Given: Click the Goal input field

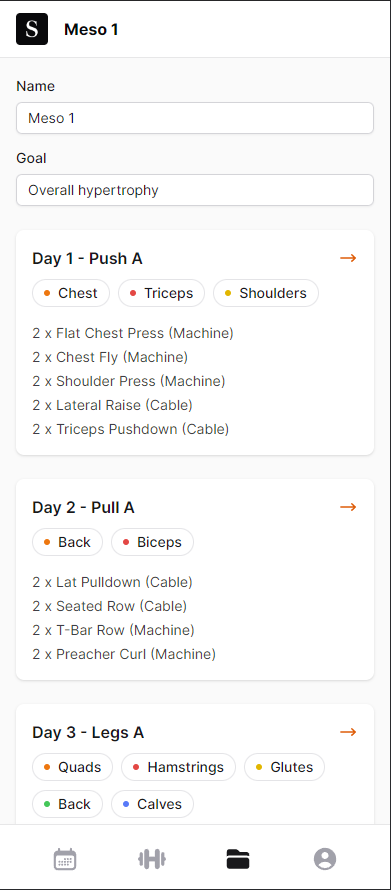Looking at the screenshot, I should click(195, 190).
